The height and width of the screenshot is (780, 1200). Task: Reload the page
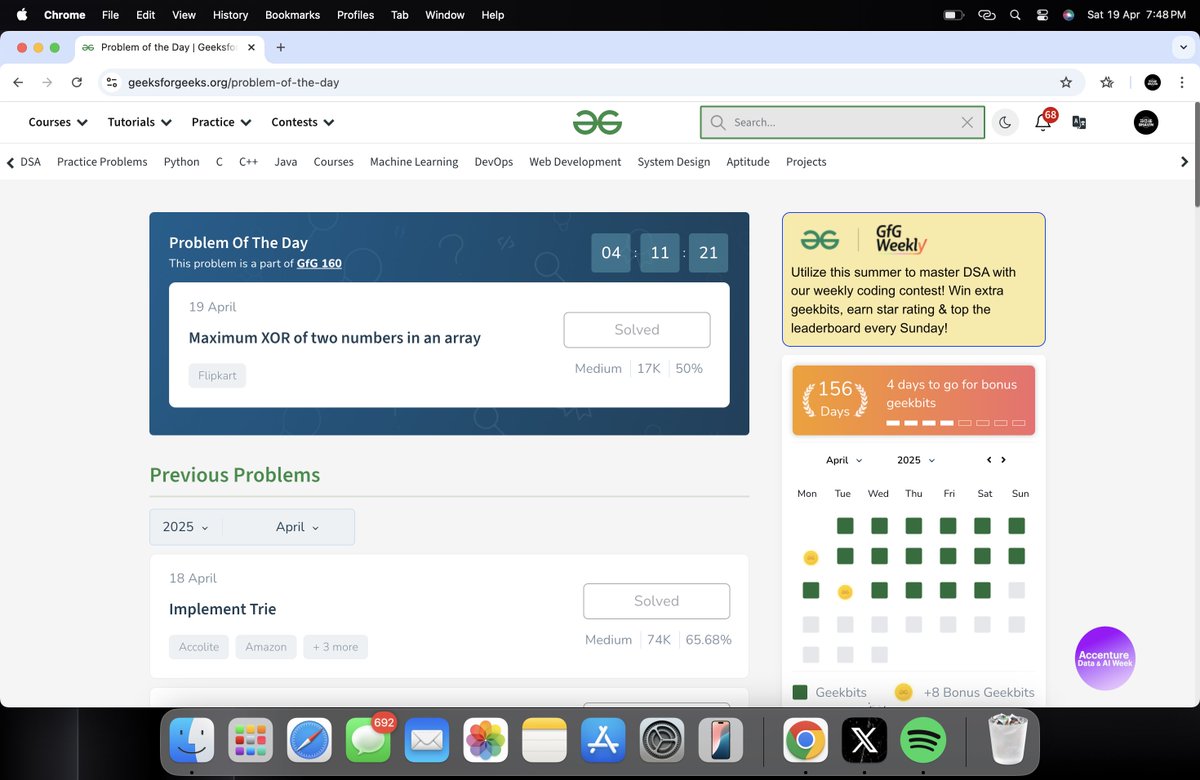tap(77, 82)
